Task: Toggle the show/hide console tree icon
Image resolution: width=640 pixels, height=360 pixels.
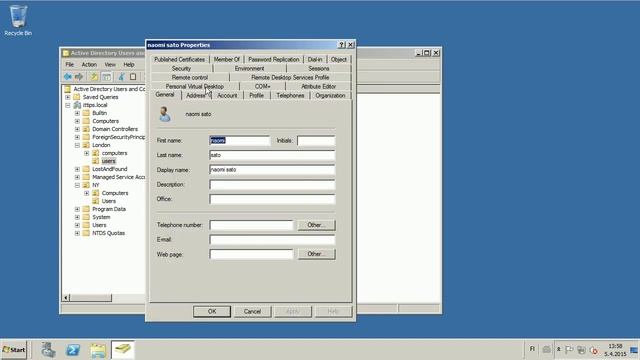Action: point(107,77)
